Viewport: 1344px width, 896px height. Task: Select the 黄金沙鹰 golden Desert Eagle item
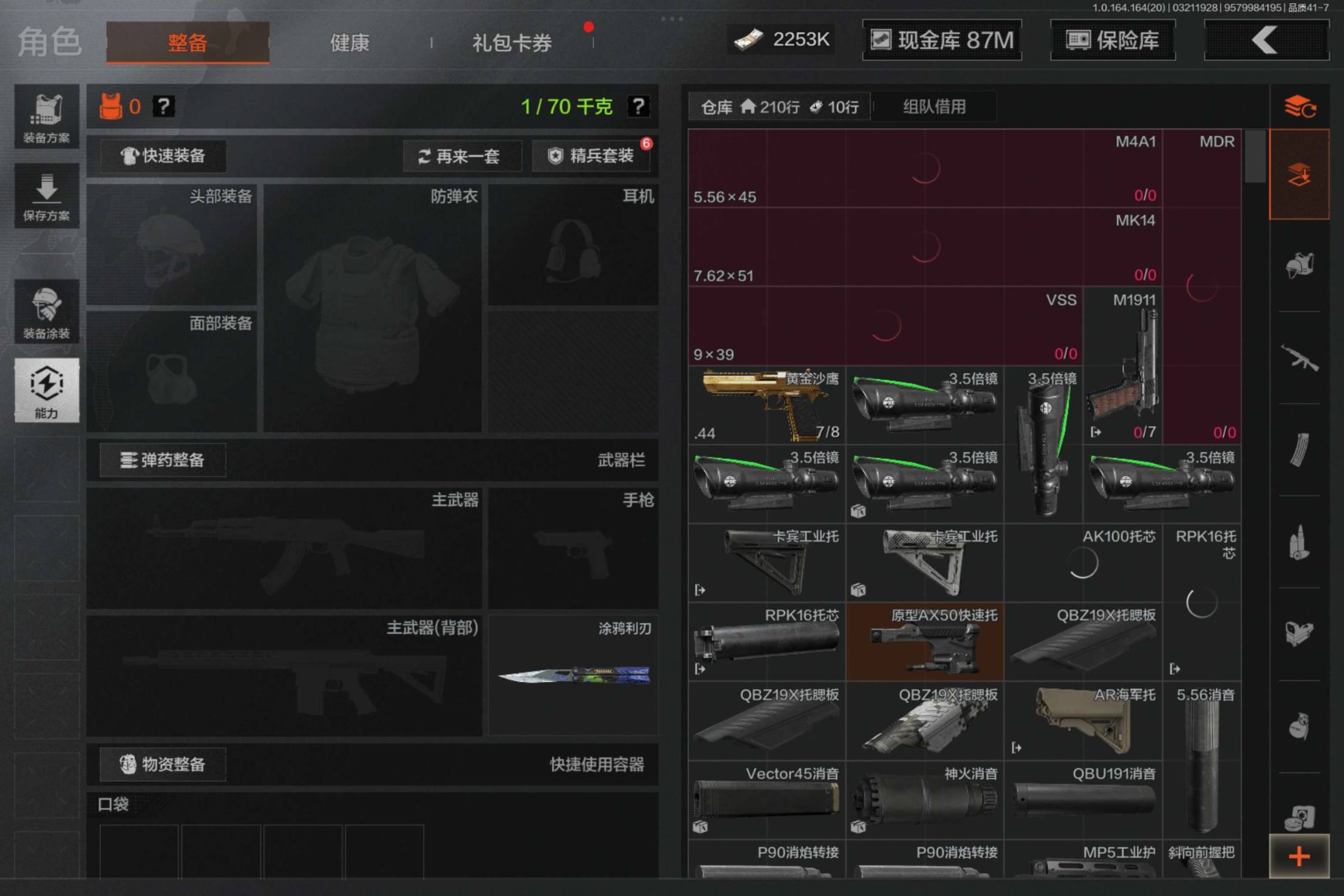(x=767, y=405)
